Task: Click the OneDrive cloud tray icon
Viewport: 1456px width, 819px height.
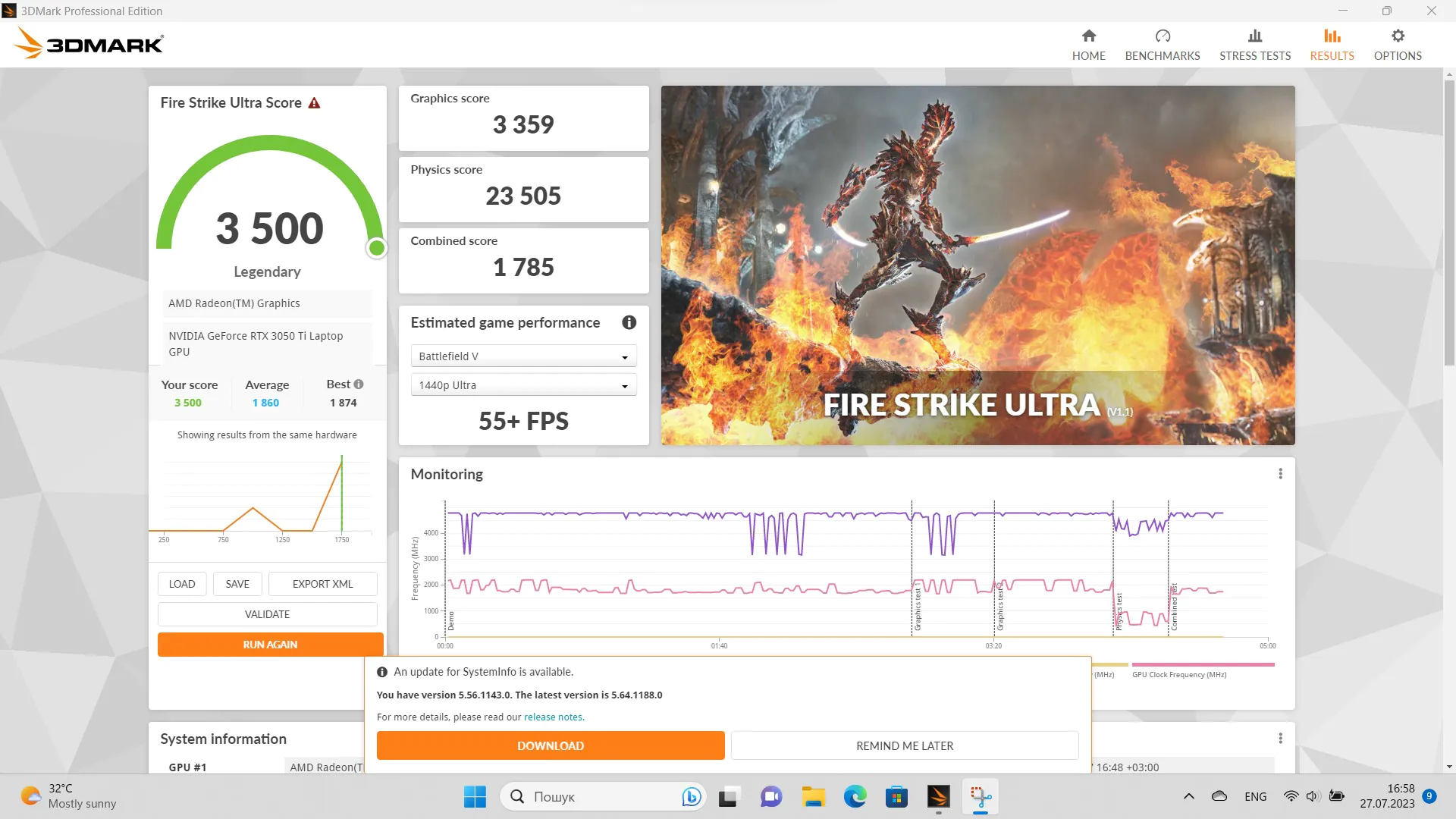Action: [x=1219, y=796]
